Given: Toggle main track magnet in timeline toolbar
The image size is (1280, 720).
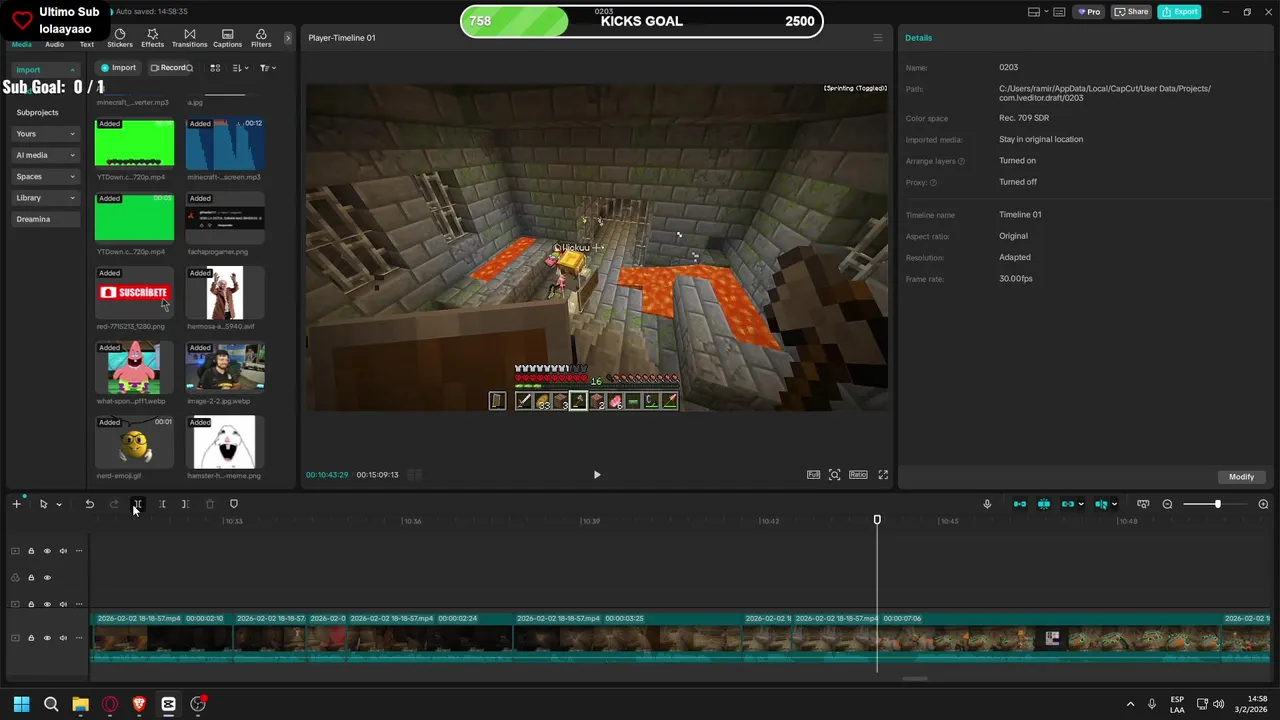Looking at the screenshot, I should 1020,504.
